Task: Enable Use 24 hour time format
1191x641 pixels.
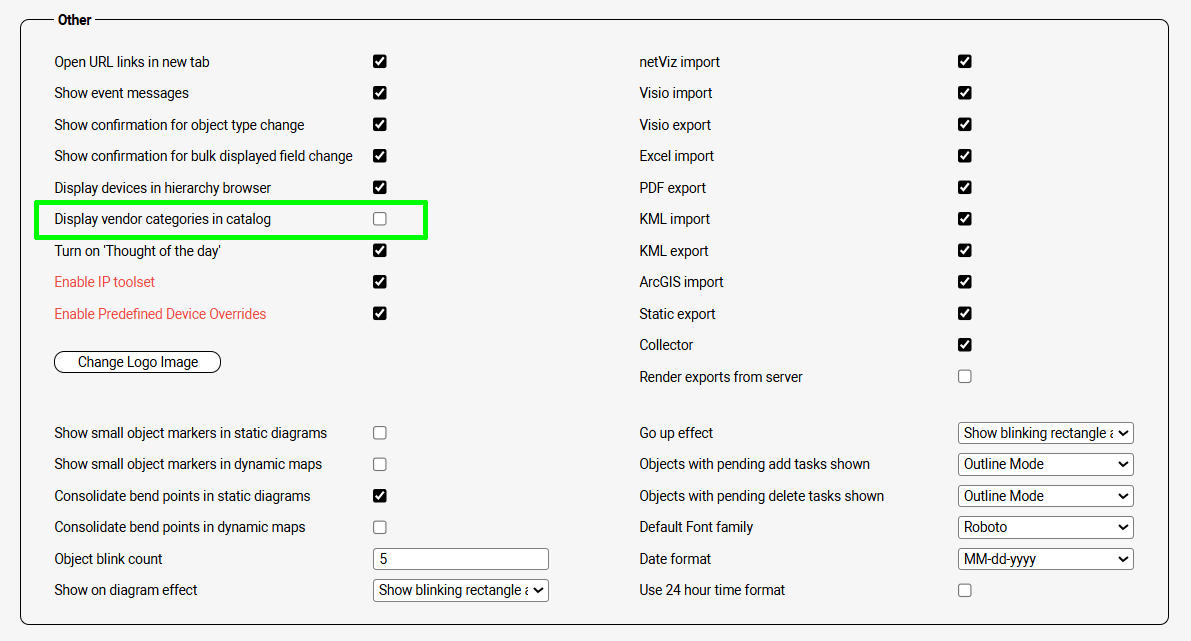Action: point(965,590)
